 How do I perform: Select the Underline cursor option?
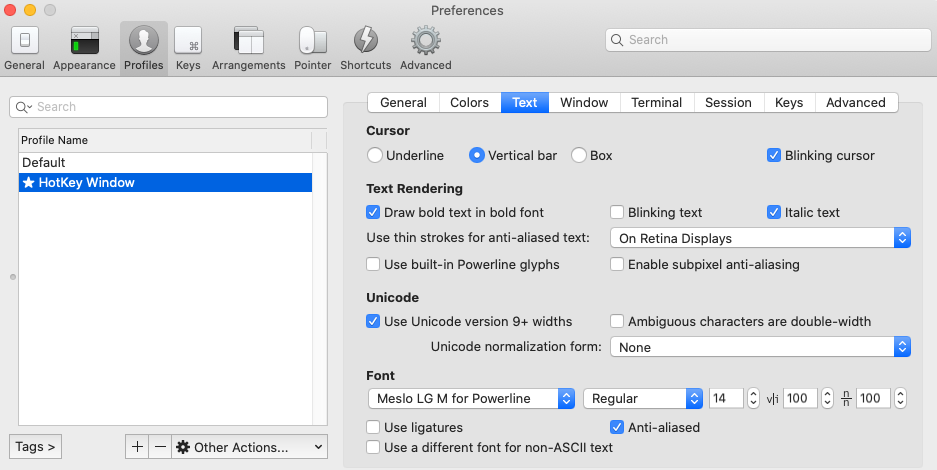coord(375,155)
